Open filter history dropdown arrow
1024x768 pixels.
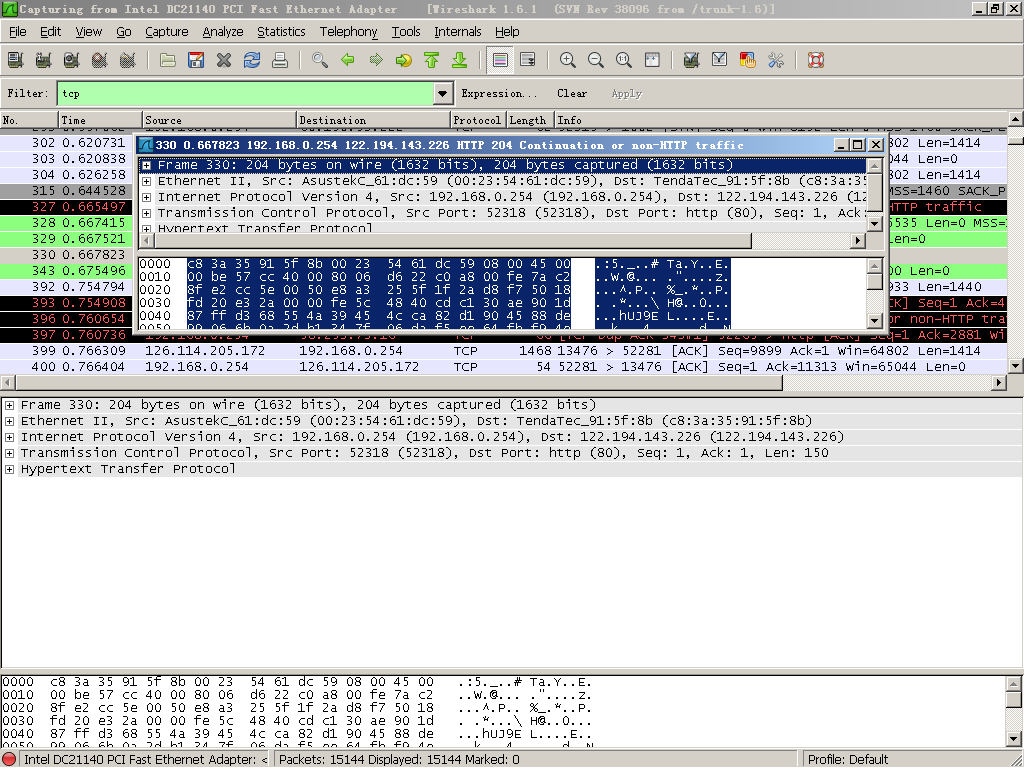(443, 93)
